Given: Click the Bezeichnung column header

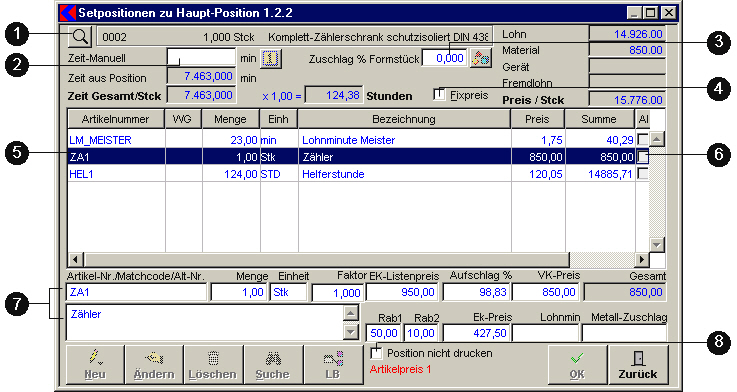Looking at the screenshot, I should point(404,119).
